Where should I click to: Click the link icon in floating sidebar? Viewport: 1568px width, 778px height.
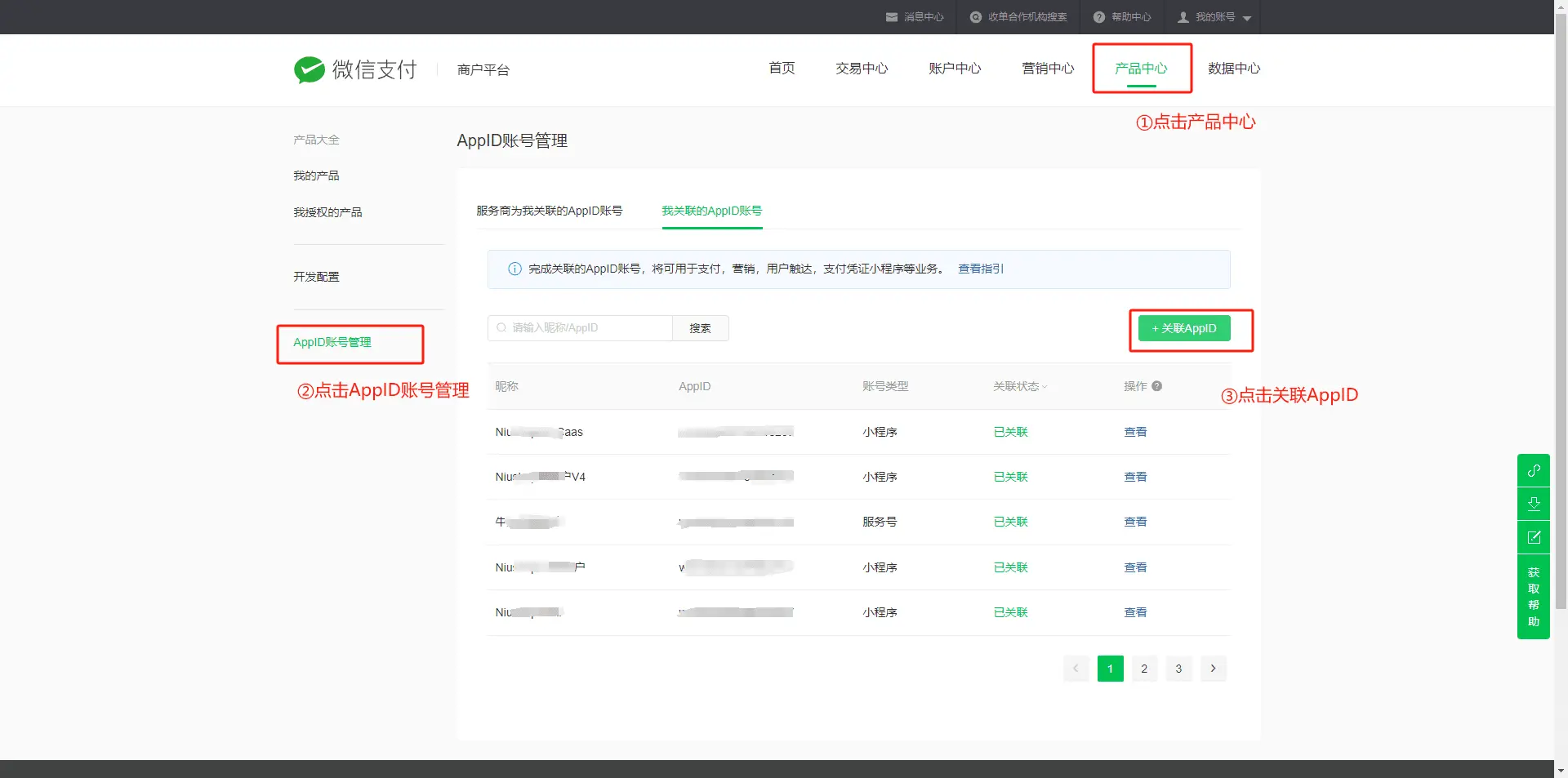click(x=1534, y=471)
